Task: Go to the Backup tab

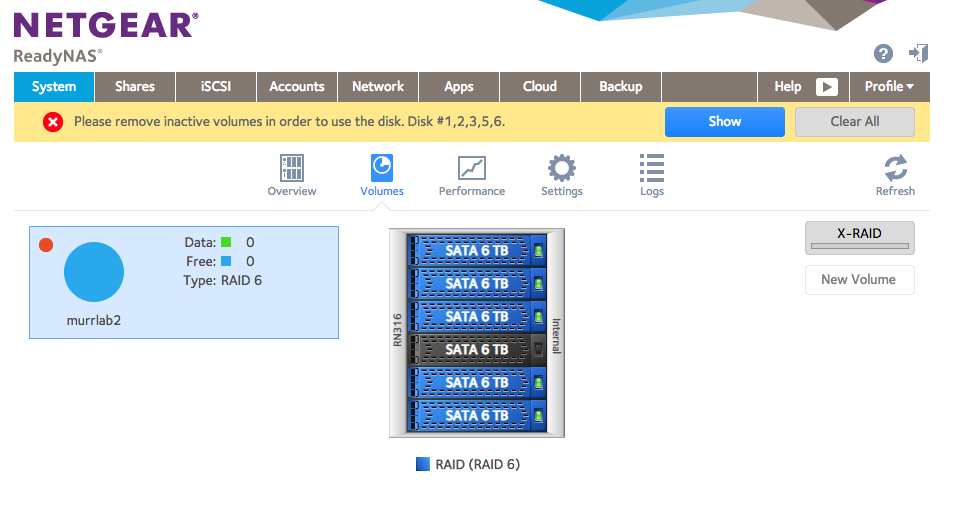Action: (x=620, y=87)
